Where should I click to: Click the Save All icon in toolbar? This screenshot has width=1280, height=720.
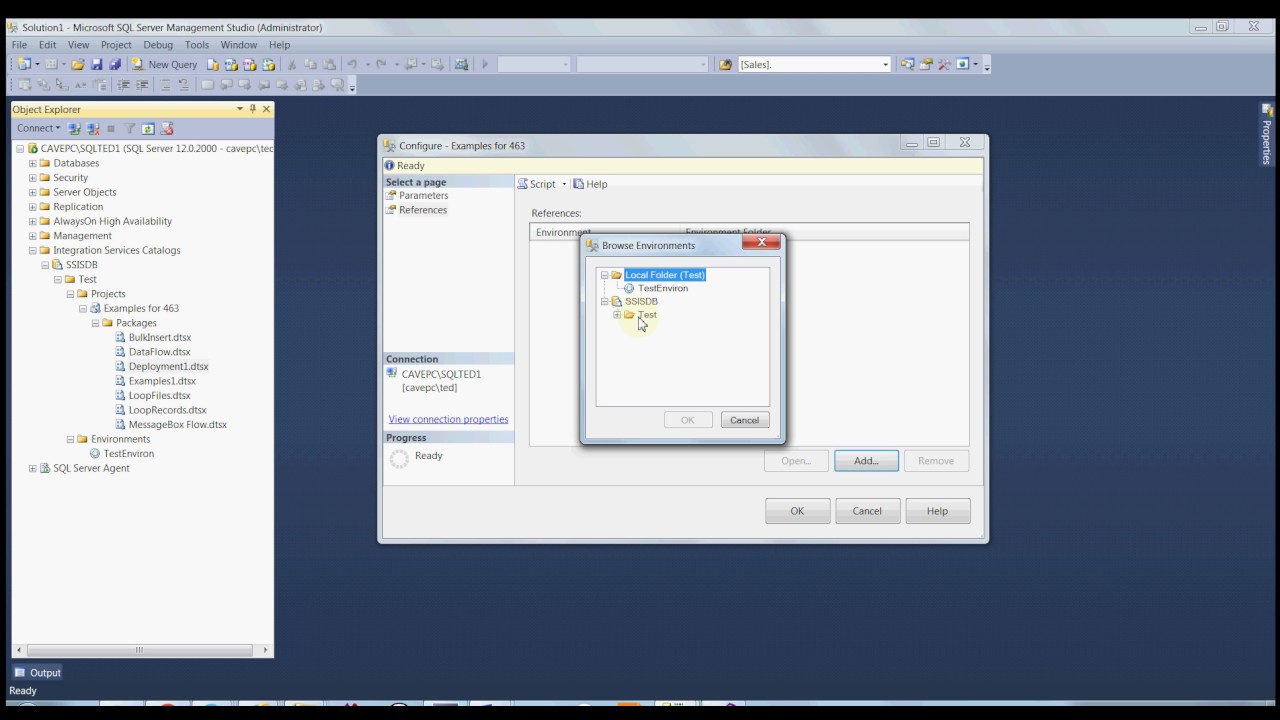click(x=115, y=64)
